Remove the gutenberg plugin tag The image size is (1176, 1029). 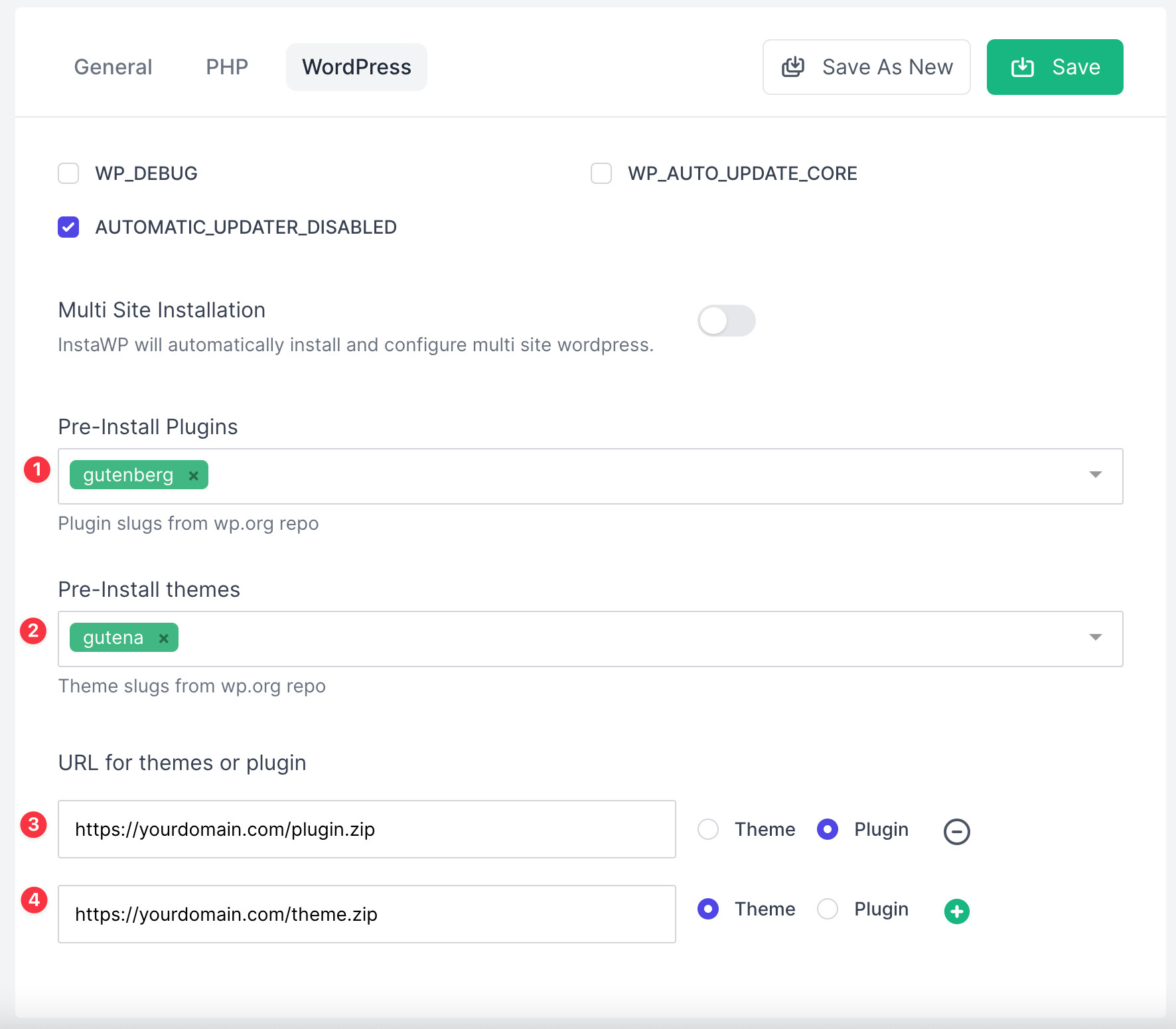pyautogui.click(x=193, y=475)
